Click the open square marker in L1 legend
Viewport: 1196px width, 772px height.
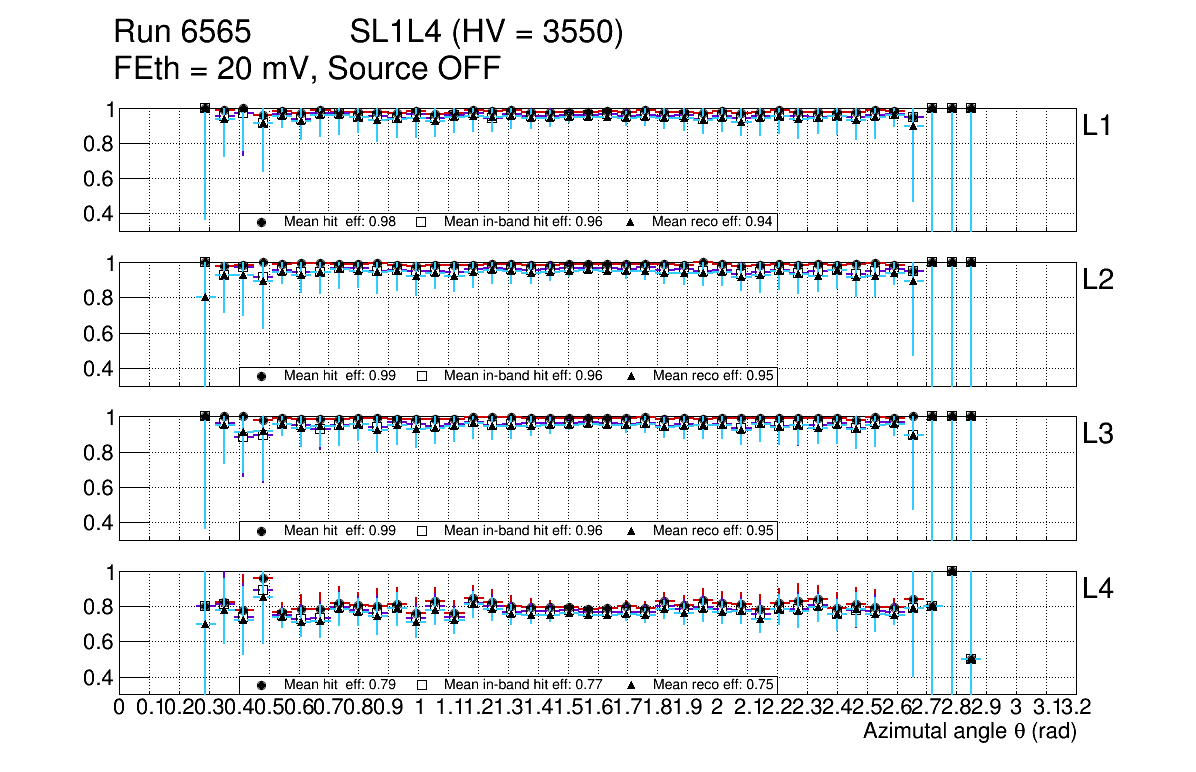(x=422, y=222)
